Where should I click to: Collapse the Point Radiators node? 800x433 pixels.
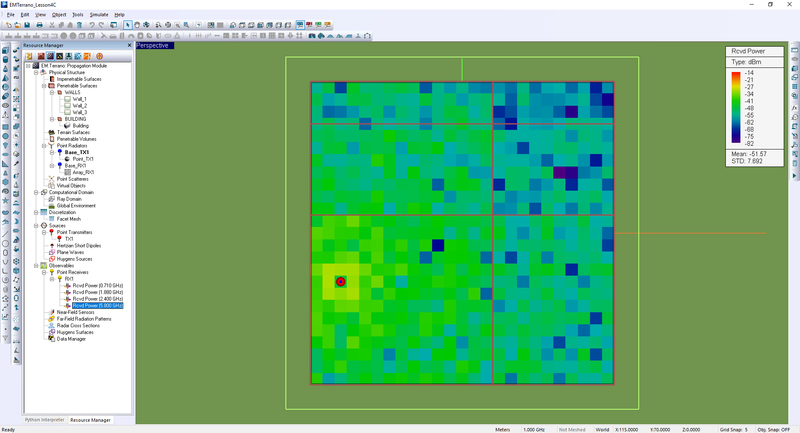44,145
